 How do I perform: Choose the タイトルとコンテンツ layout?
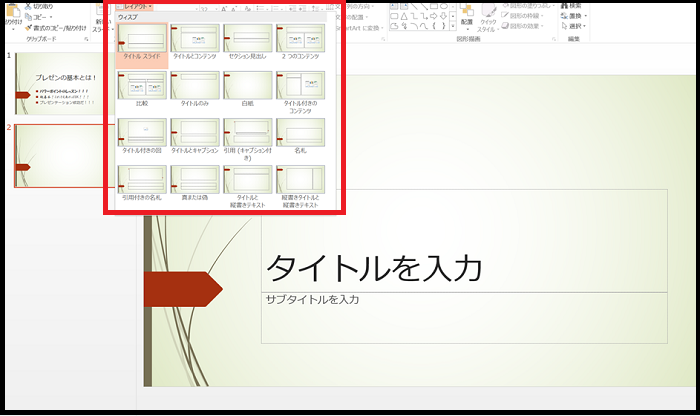point(195,42)
